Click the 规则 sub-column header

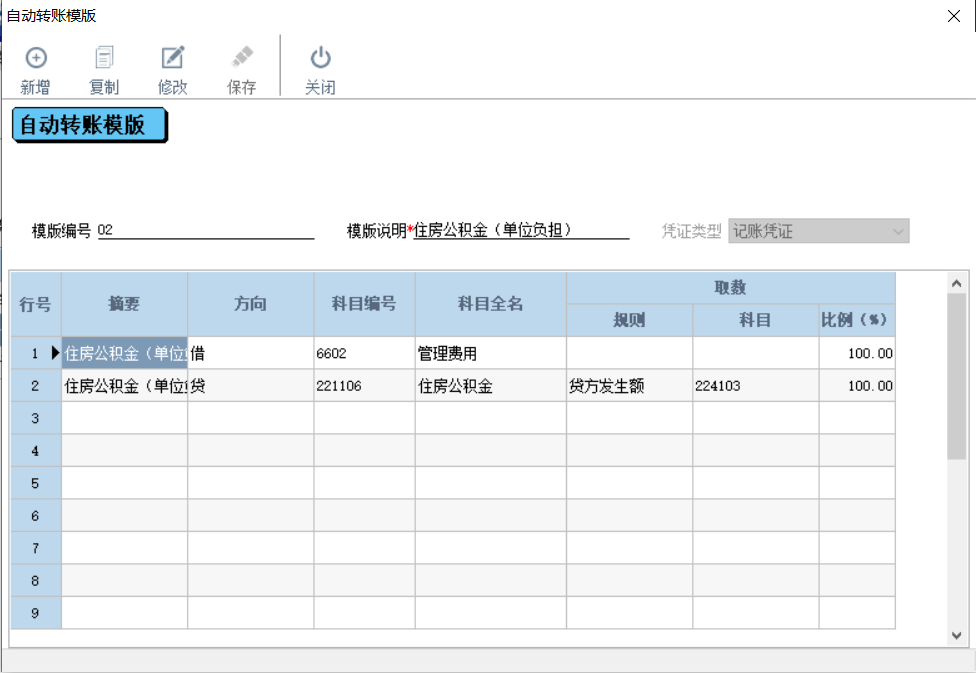point(630,321)
